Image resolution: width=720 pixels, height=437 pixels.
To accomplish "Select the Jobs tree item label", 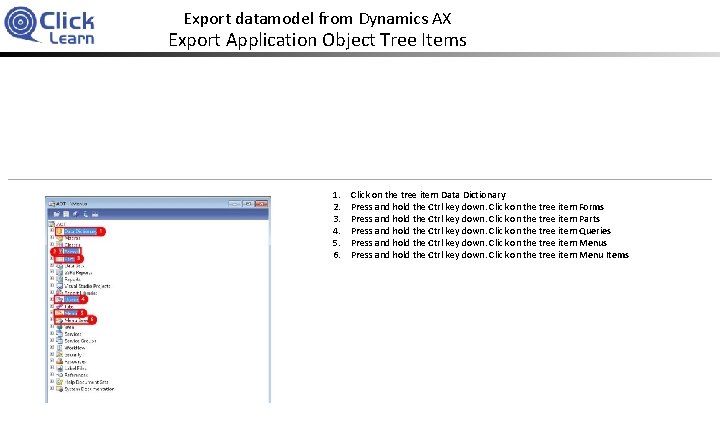I will click(x=69, y=307).
